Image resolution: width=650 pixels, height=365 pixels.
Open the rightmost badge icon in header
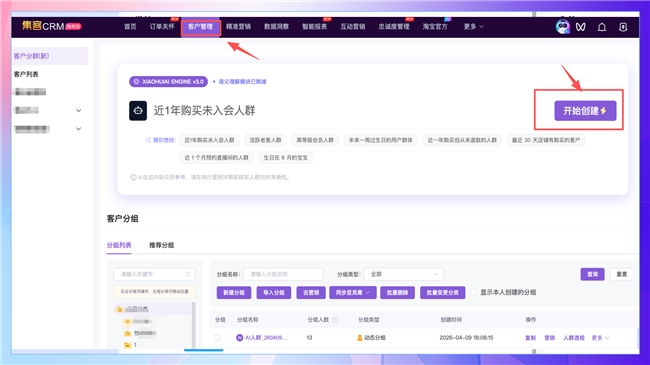pos(623,27)
